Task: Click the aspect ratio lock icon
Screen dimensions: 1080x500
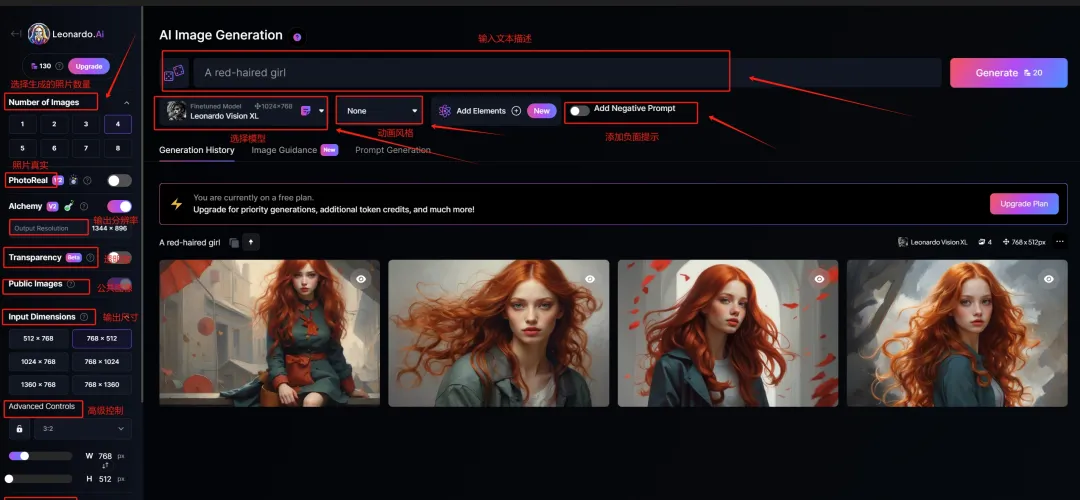Action: 19,429
